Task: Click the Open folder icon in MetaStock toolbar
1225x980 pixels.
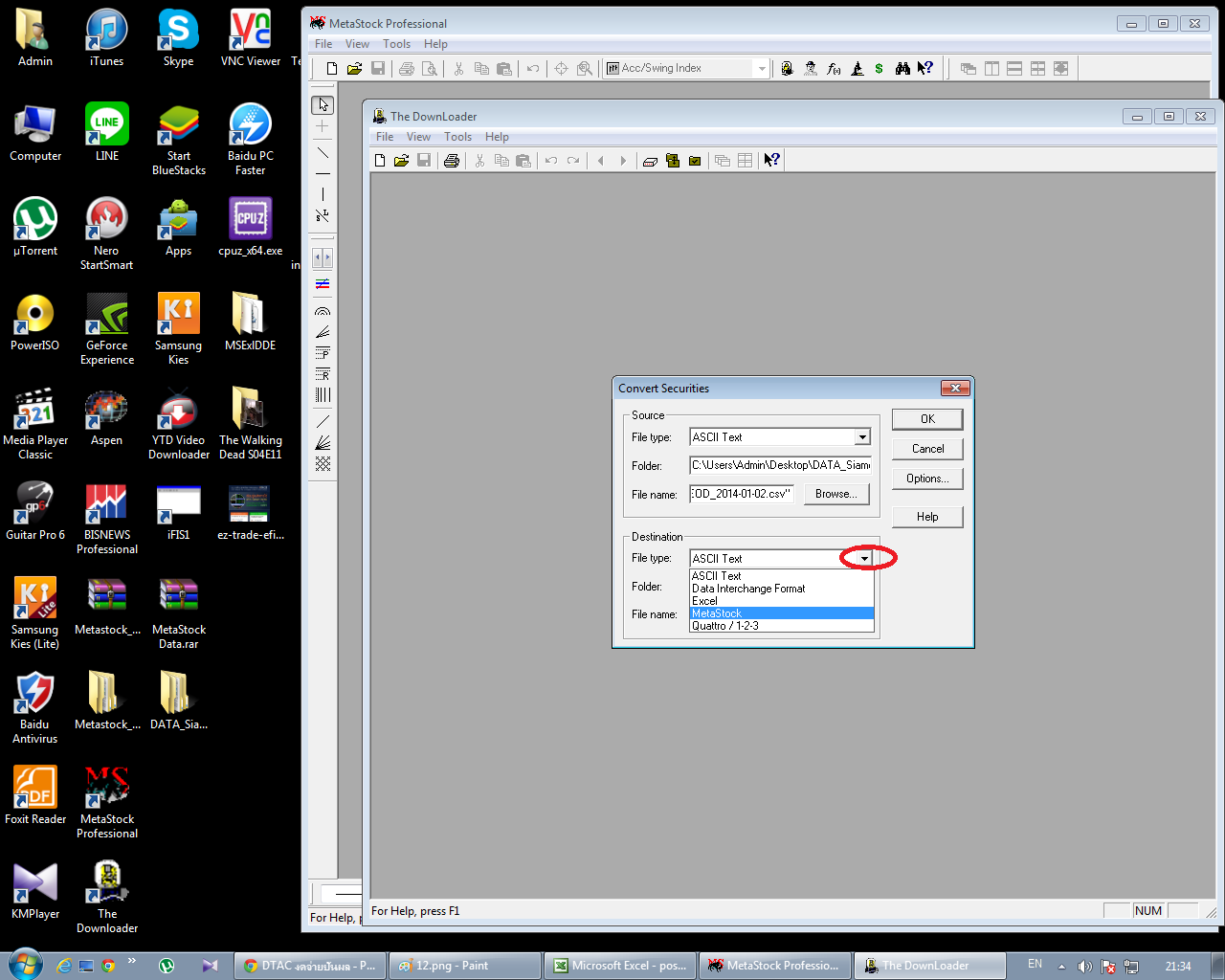Action: point(354,68)
